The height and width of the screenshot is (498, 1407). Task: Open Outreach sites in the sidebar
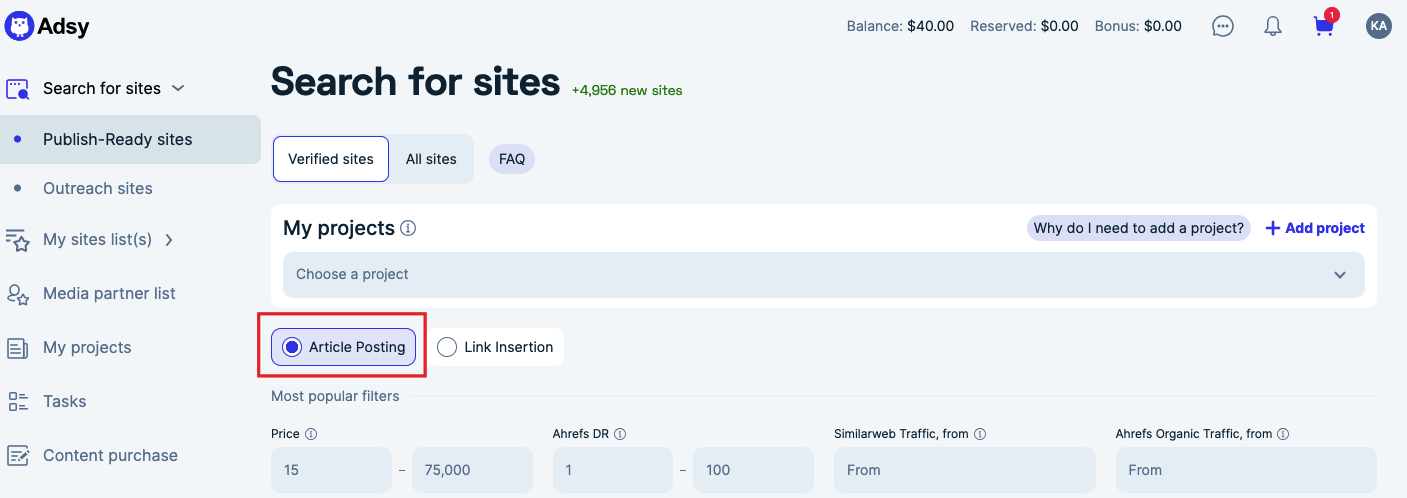(x=98, y=188)
